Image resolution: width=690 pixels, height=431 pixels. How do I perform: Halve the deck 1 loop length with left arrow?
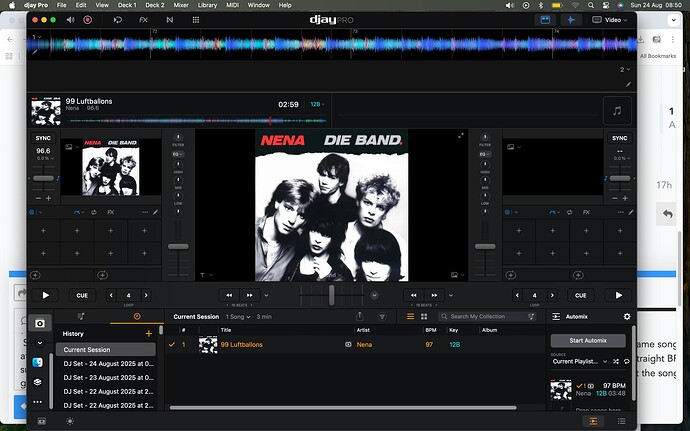pos(111,295)
